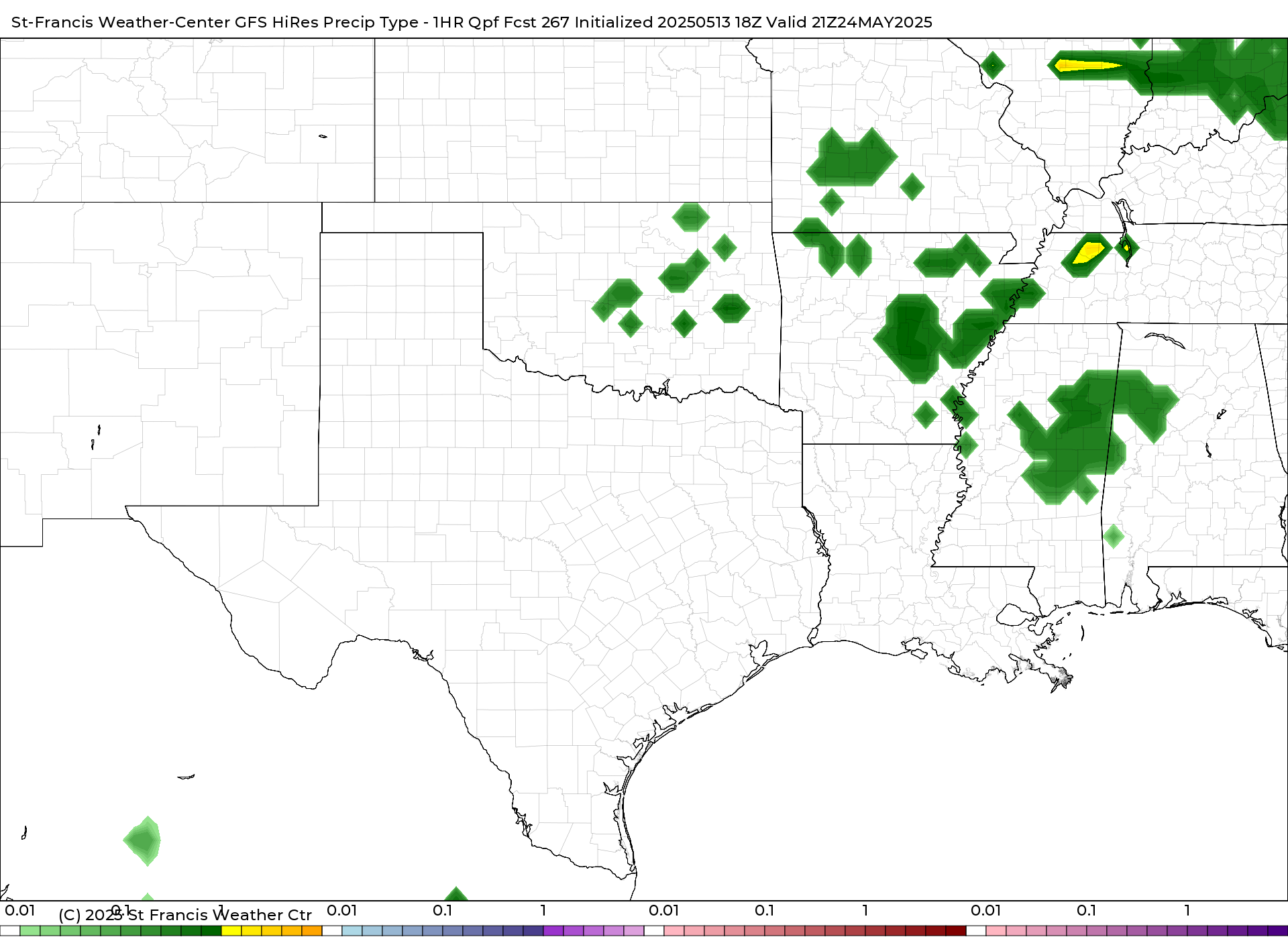1288x939 pixels.
Task: Pick the darkest navy blue legend swatch
Action: 533,931
